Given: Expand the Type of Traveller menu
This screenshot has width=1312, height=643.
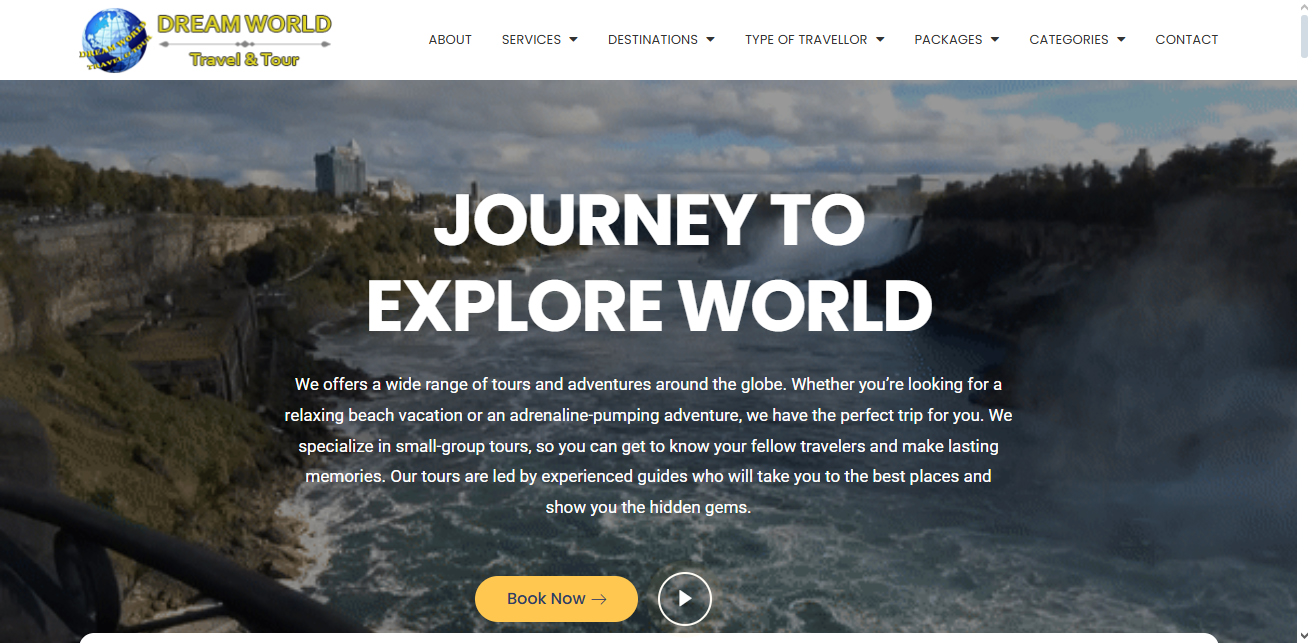Looking at the screenshot, I should pyautogui.click(x=815, y=40).
